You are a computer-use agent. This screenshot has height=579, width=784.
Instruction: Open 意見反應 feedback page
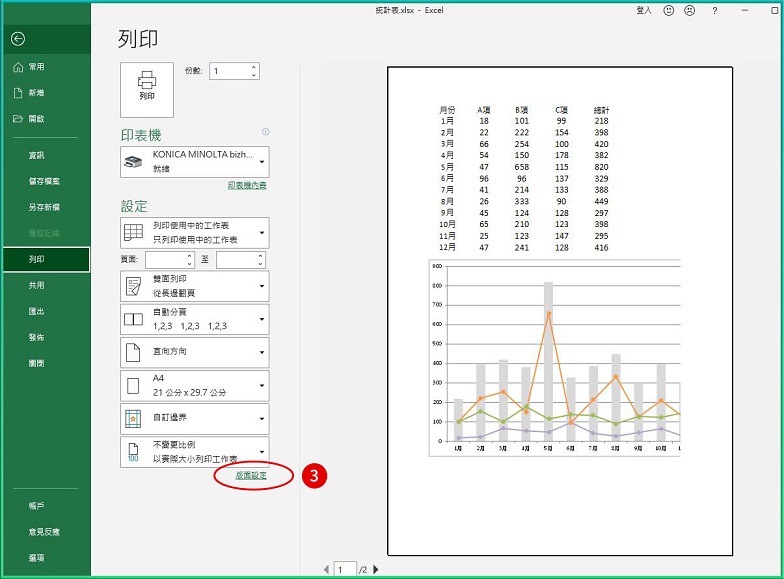coord(46,532)
